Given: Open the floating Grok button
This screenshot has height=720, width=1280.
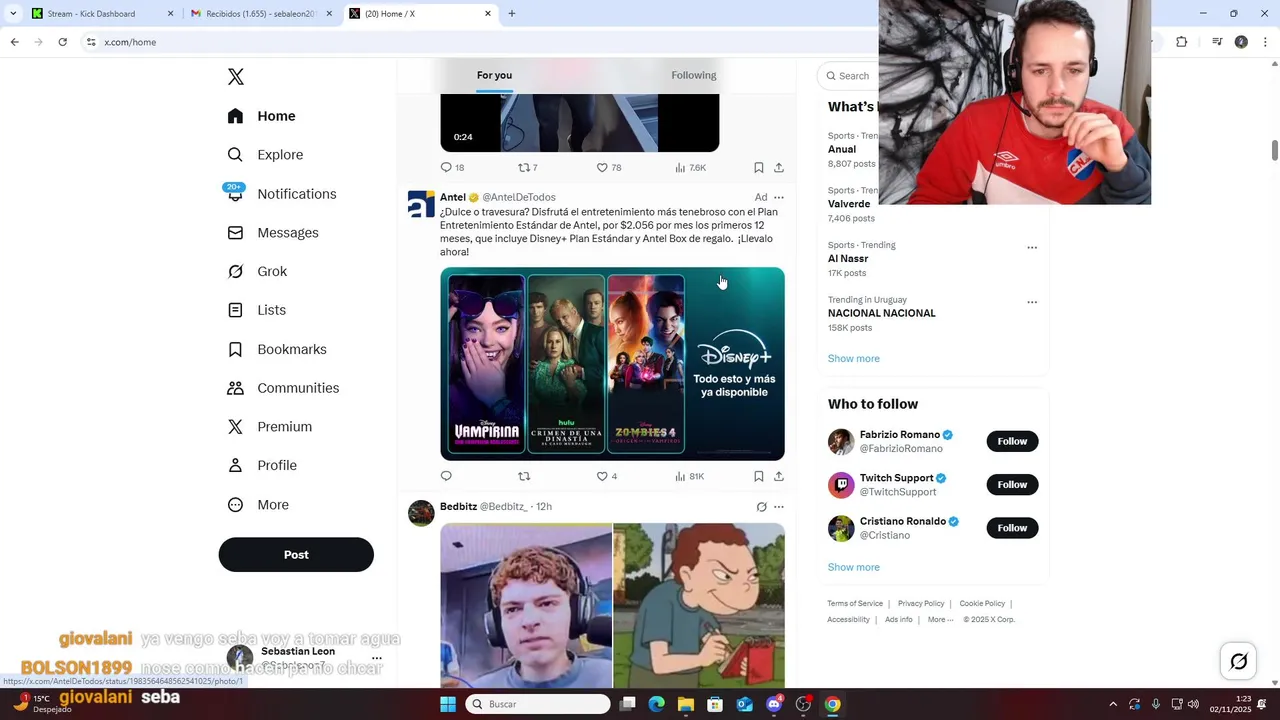Looking at the screenshot, I should pos(1238,661).
